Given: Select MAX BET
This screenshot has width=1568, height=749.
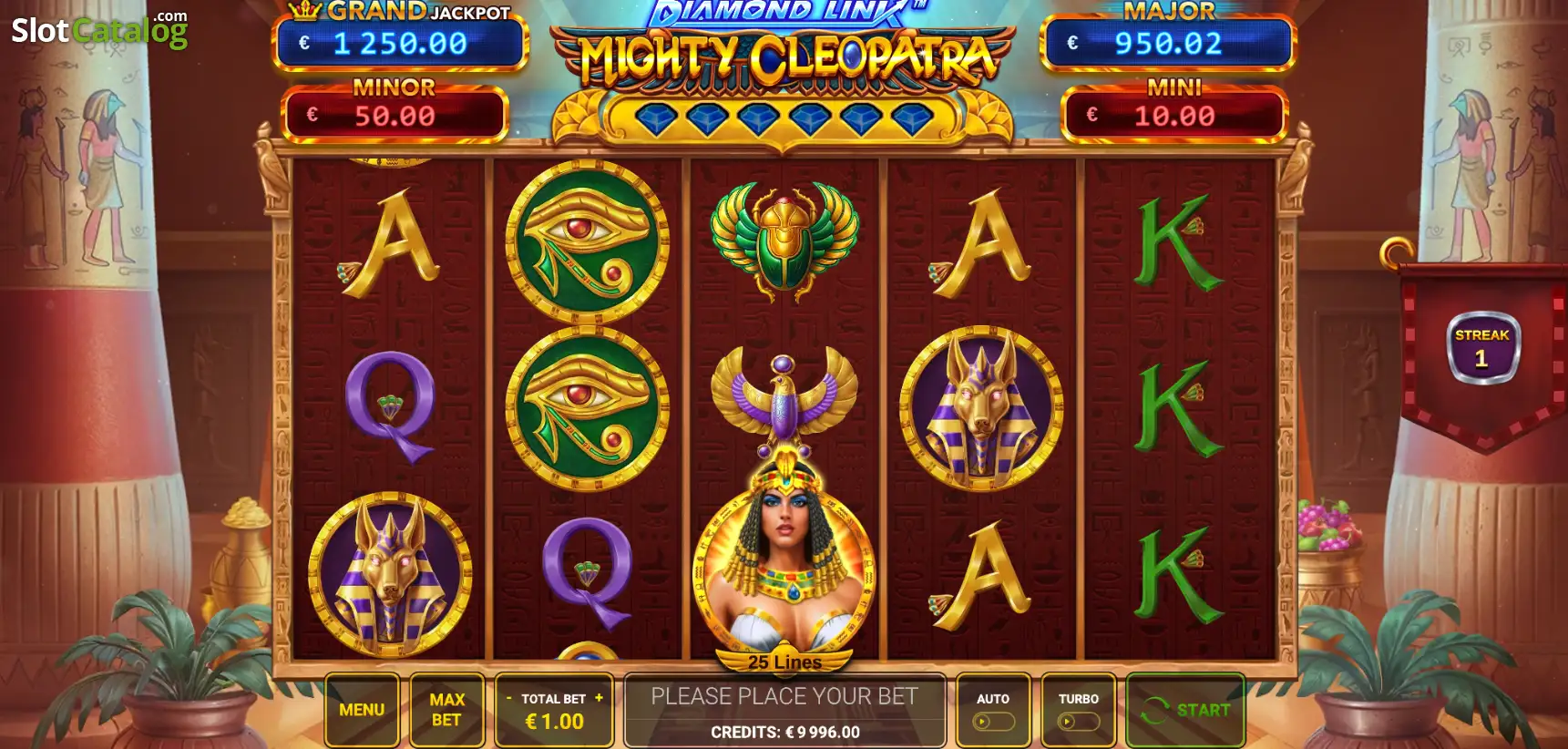Looking at the screenshot, I should [x=446, y=710].
